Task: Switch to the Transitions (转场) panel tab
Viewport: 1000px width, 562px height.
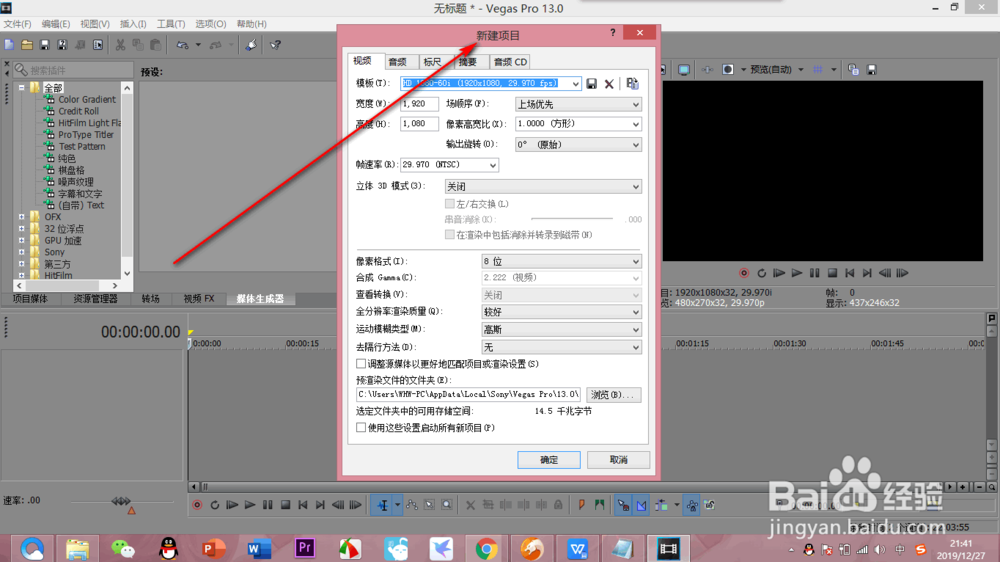Action: pyautogui.click(x=151, y=299)
